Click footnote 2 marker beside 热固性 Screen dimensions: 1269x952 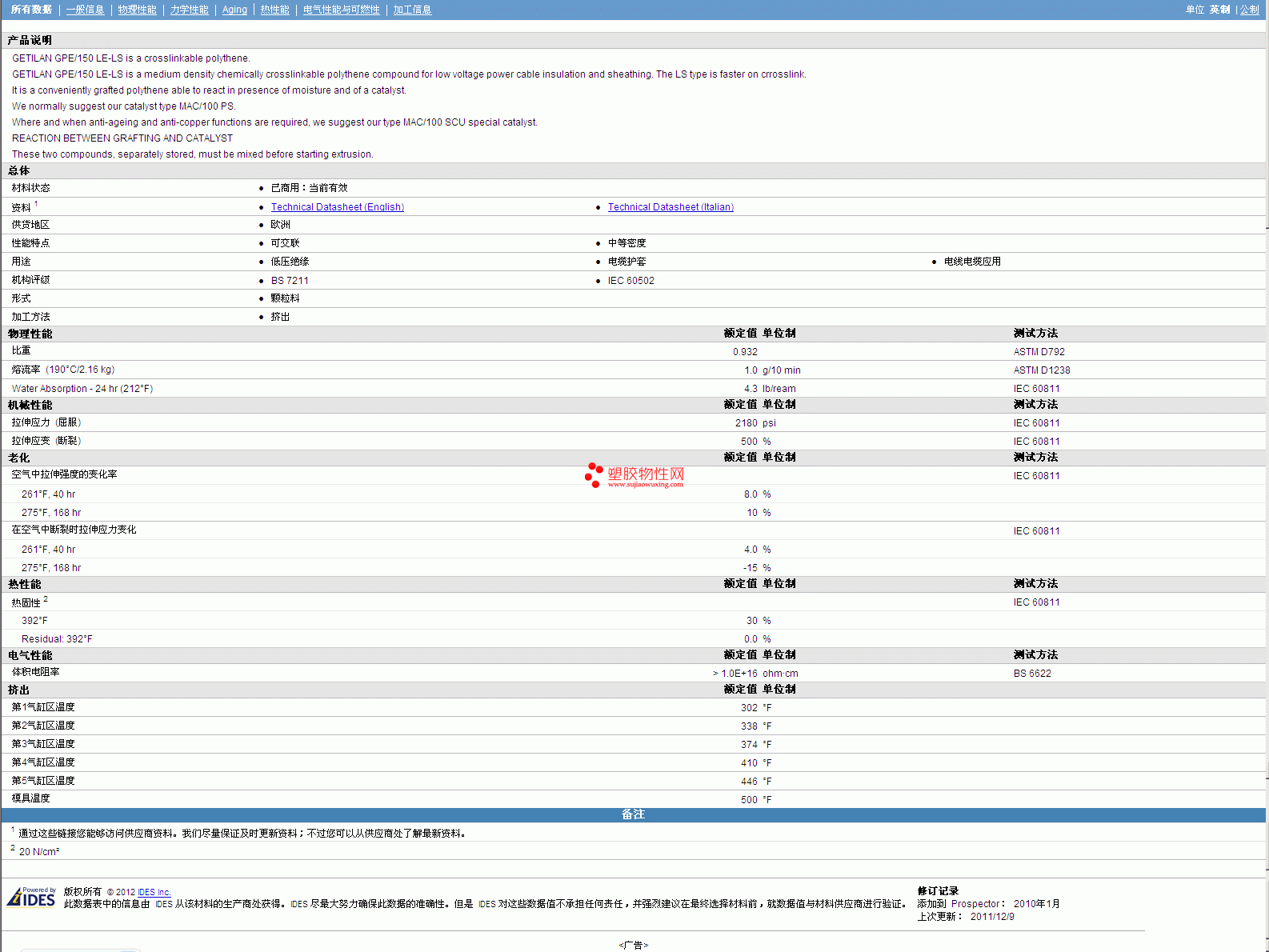point(46,599)
